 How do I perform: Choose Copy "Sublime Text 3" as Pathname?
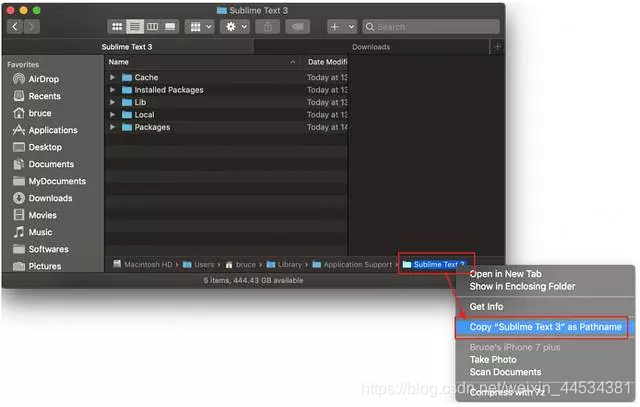coord(545,327)
